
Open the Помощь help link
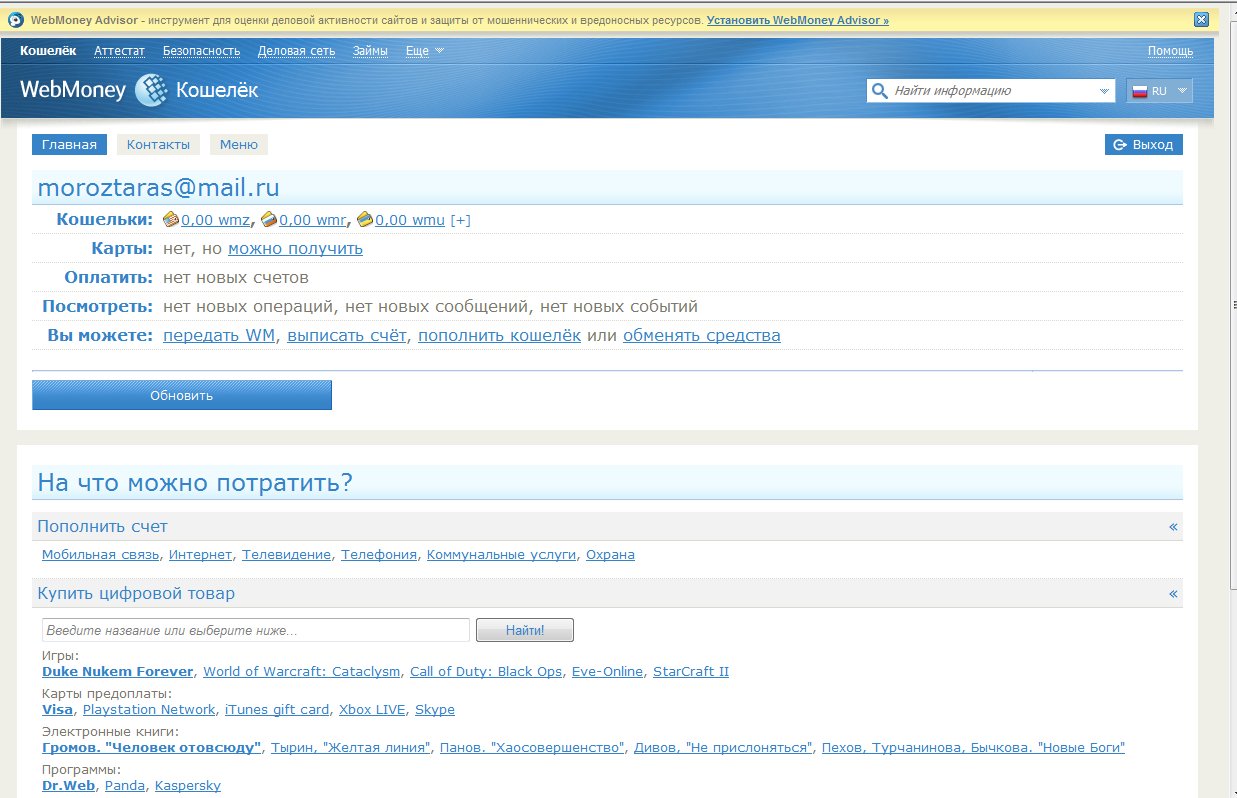pos(1170,51)
